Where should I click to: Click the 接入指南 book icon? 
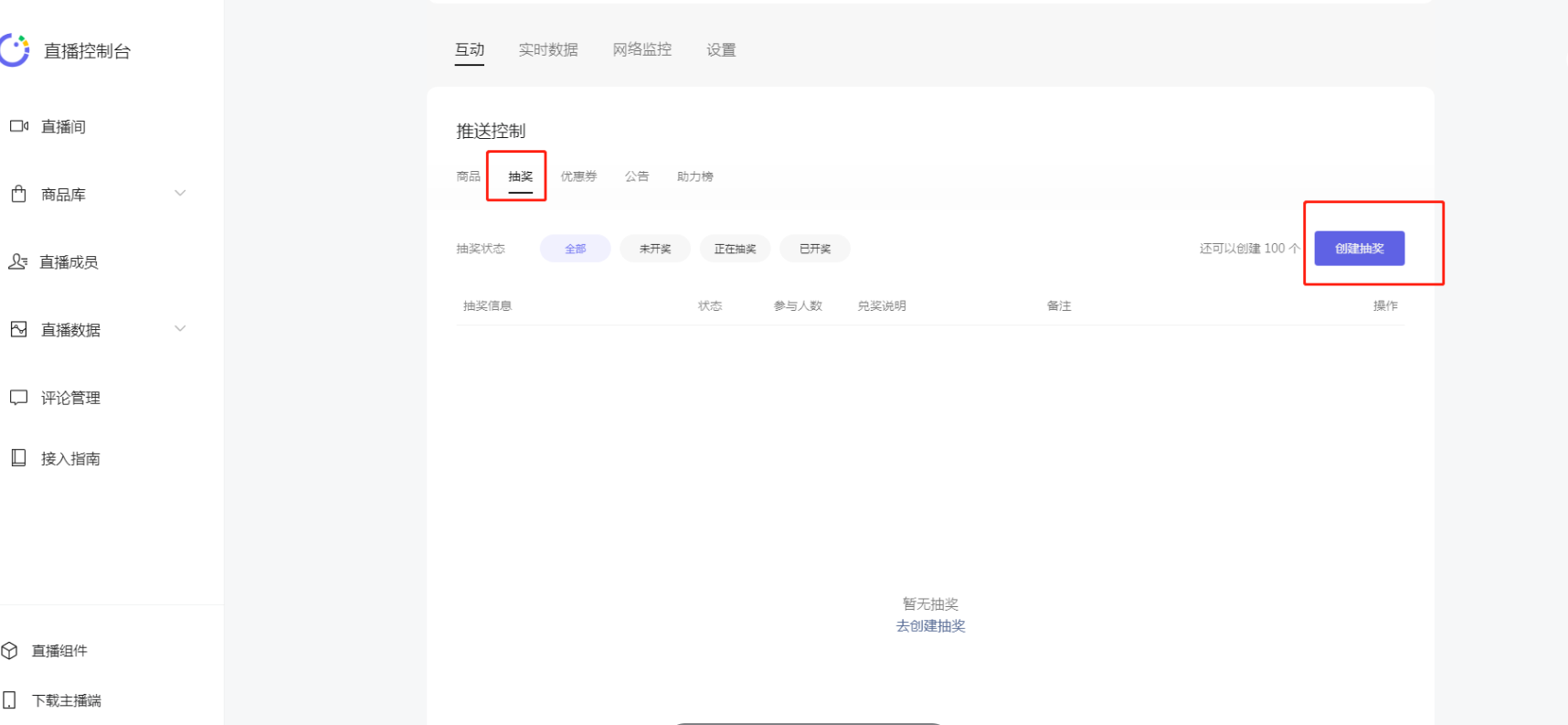tap(18, 458)
